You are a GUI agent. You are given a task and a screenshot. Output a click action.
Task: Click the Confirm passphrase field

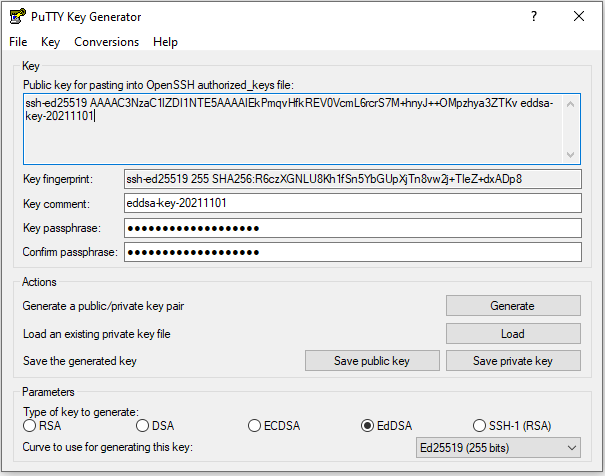click(350, 252)
